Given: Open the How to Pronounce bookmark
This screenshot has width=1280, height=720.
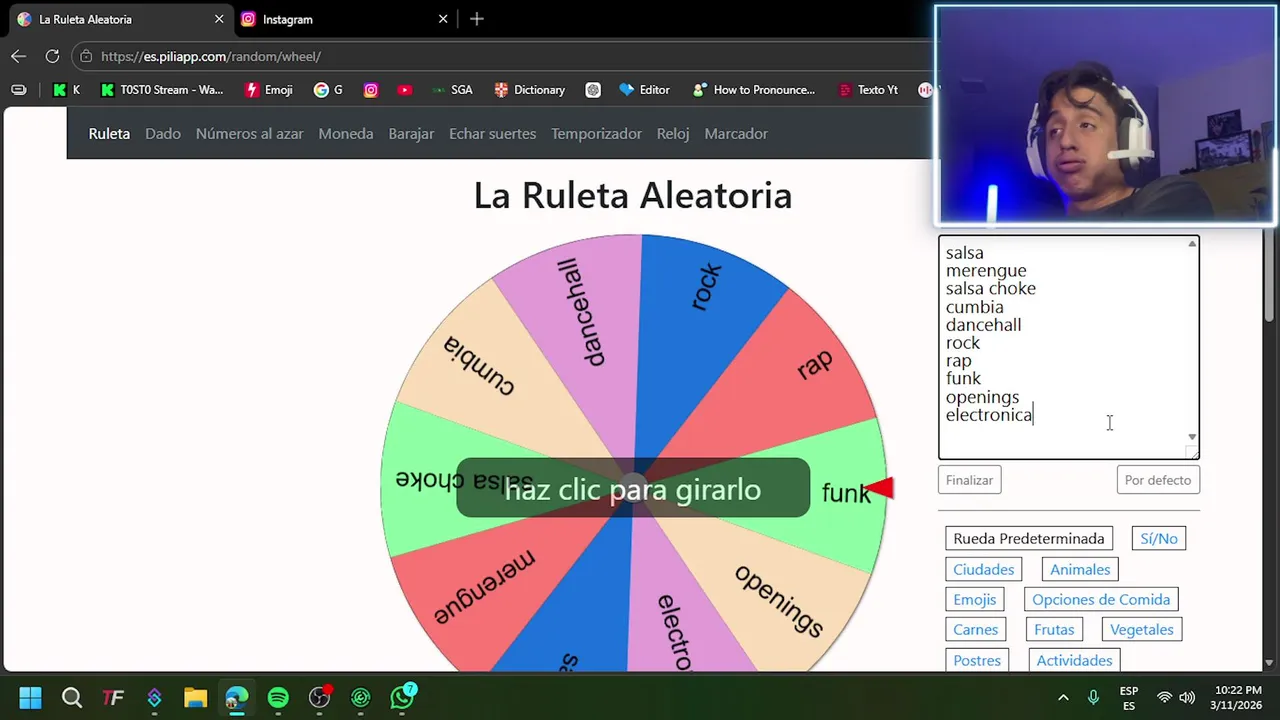Looking at the screenshot, I should (x=753, y=90).
